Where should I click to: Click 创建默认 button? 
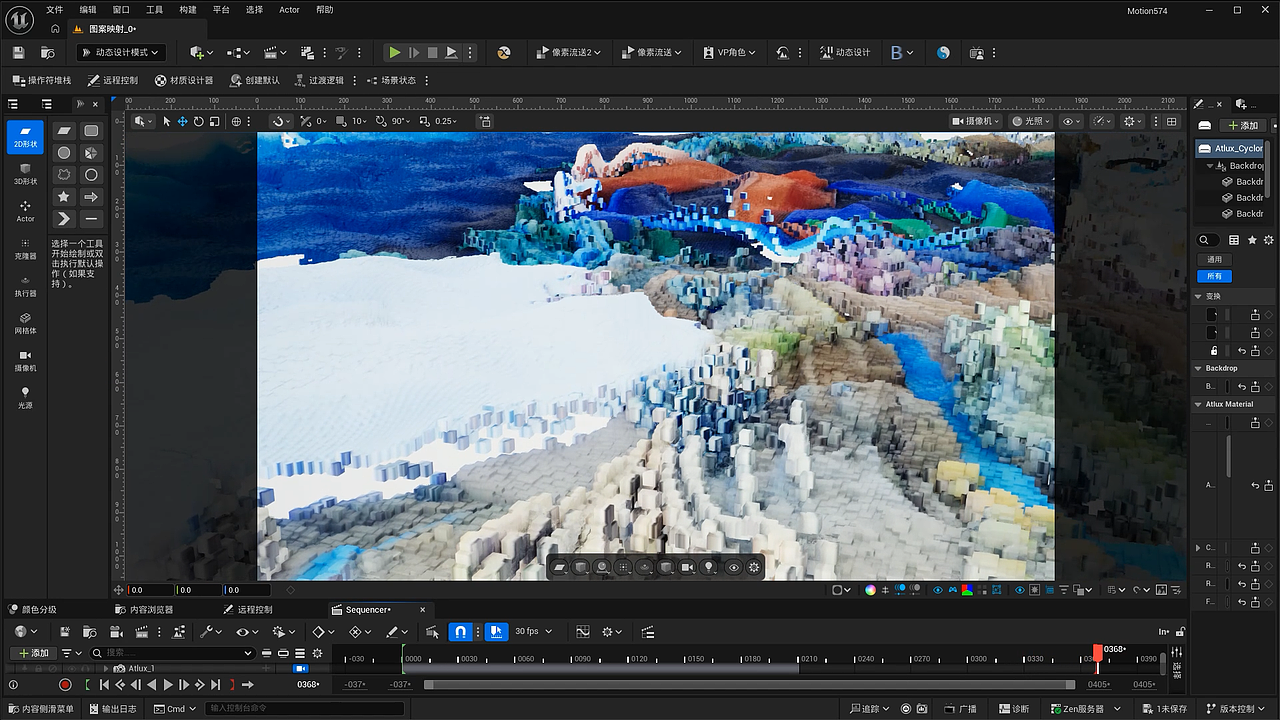(x=255, y=80)
